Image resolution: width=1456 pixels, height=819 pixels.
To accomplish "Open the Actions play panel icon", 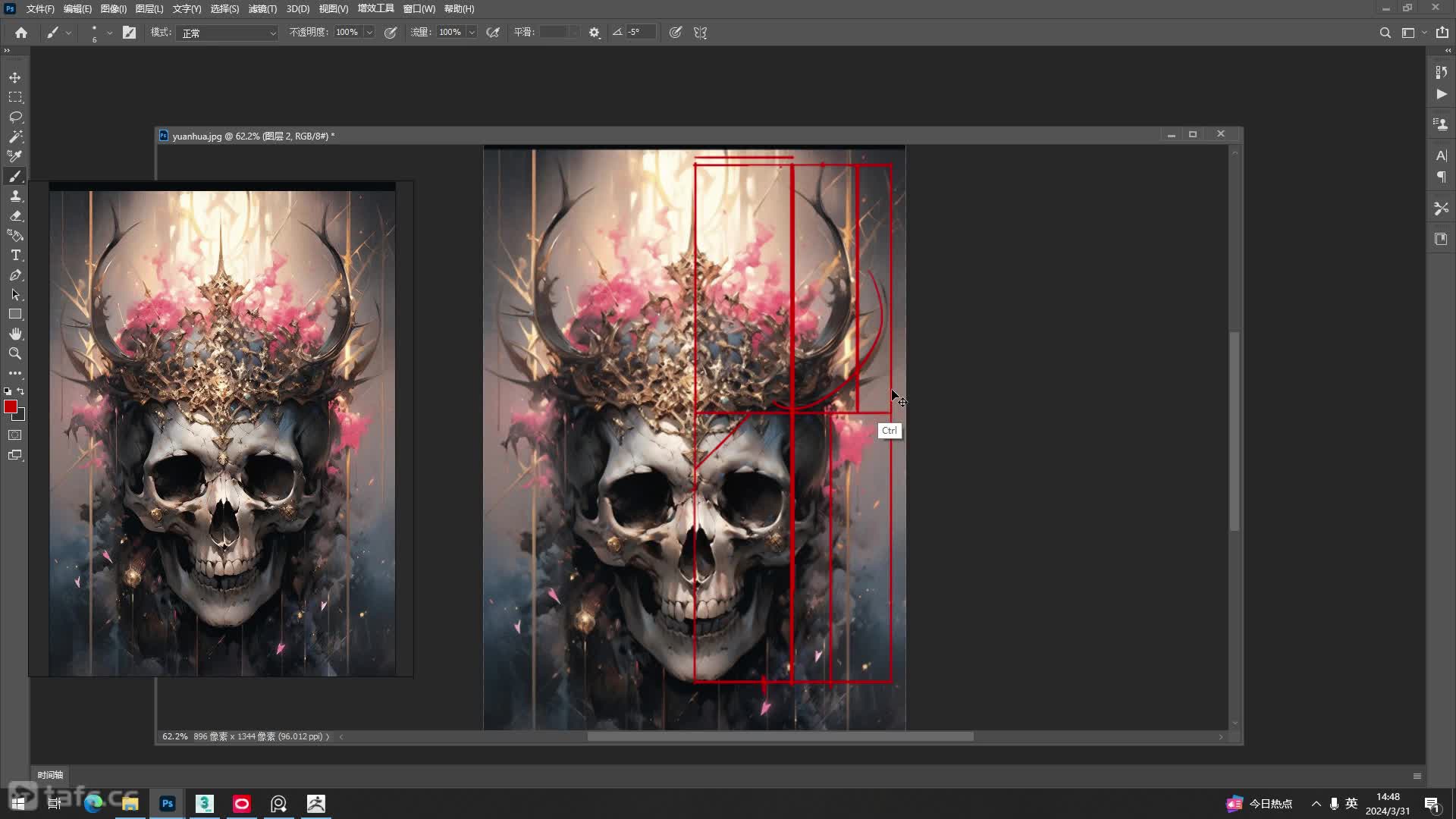I will (x=1441, y=94).
